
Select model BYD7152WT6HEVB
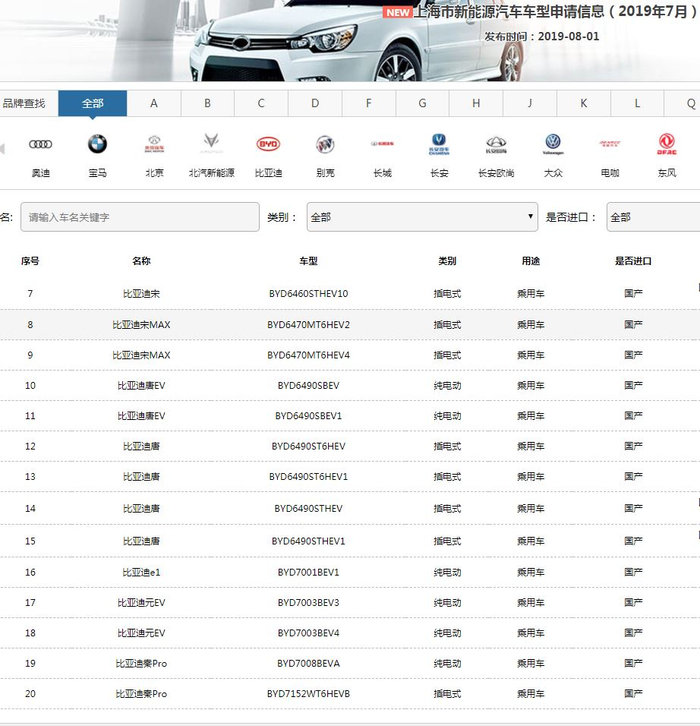308,694
